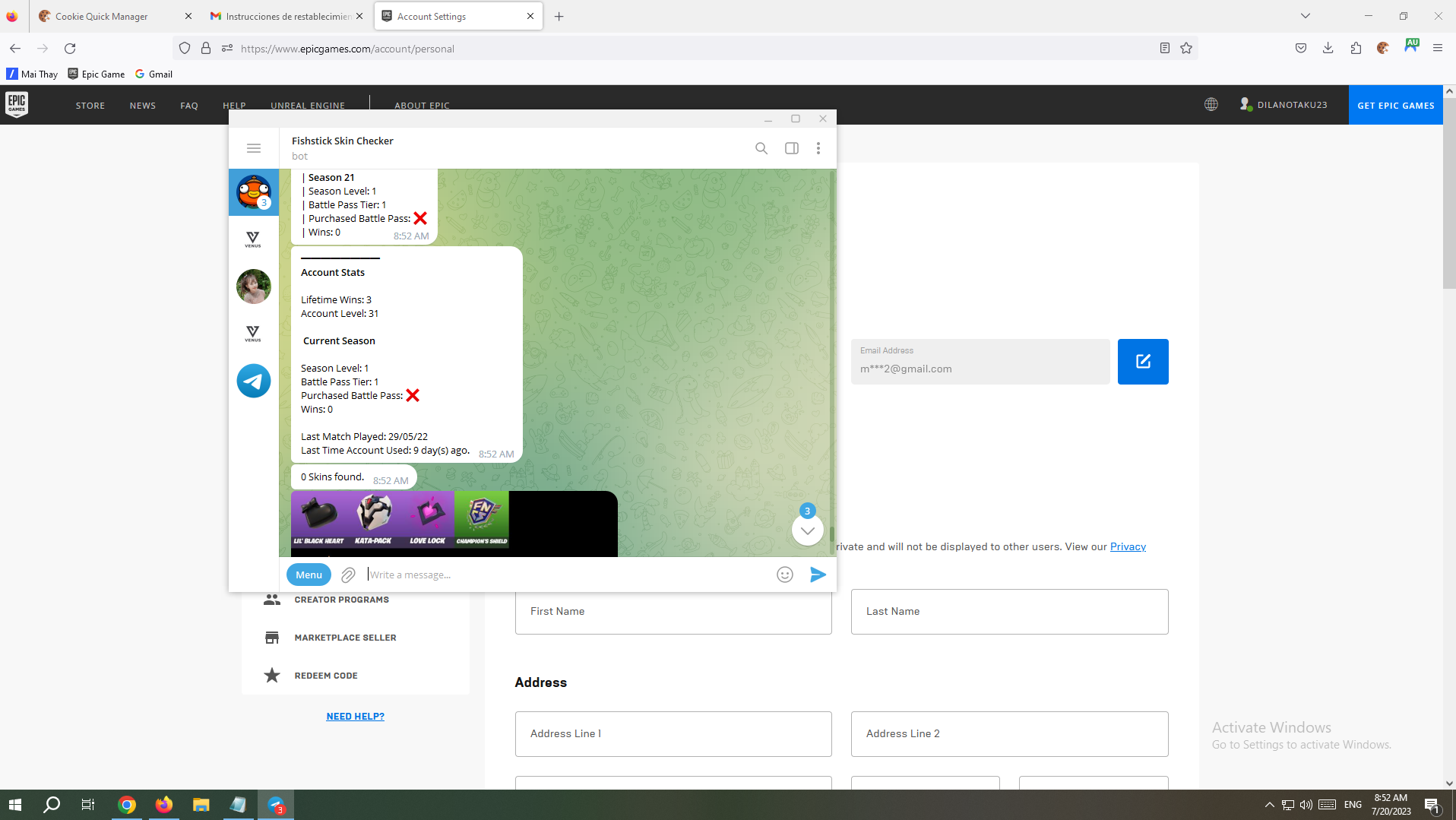Open the first Venus chat in sidebar
Screen dimensions: 1456x820
pyautogui.click(x=253, y=239)
